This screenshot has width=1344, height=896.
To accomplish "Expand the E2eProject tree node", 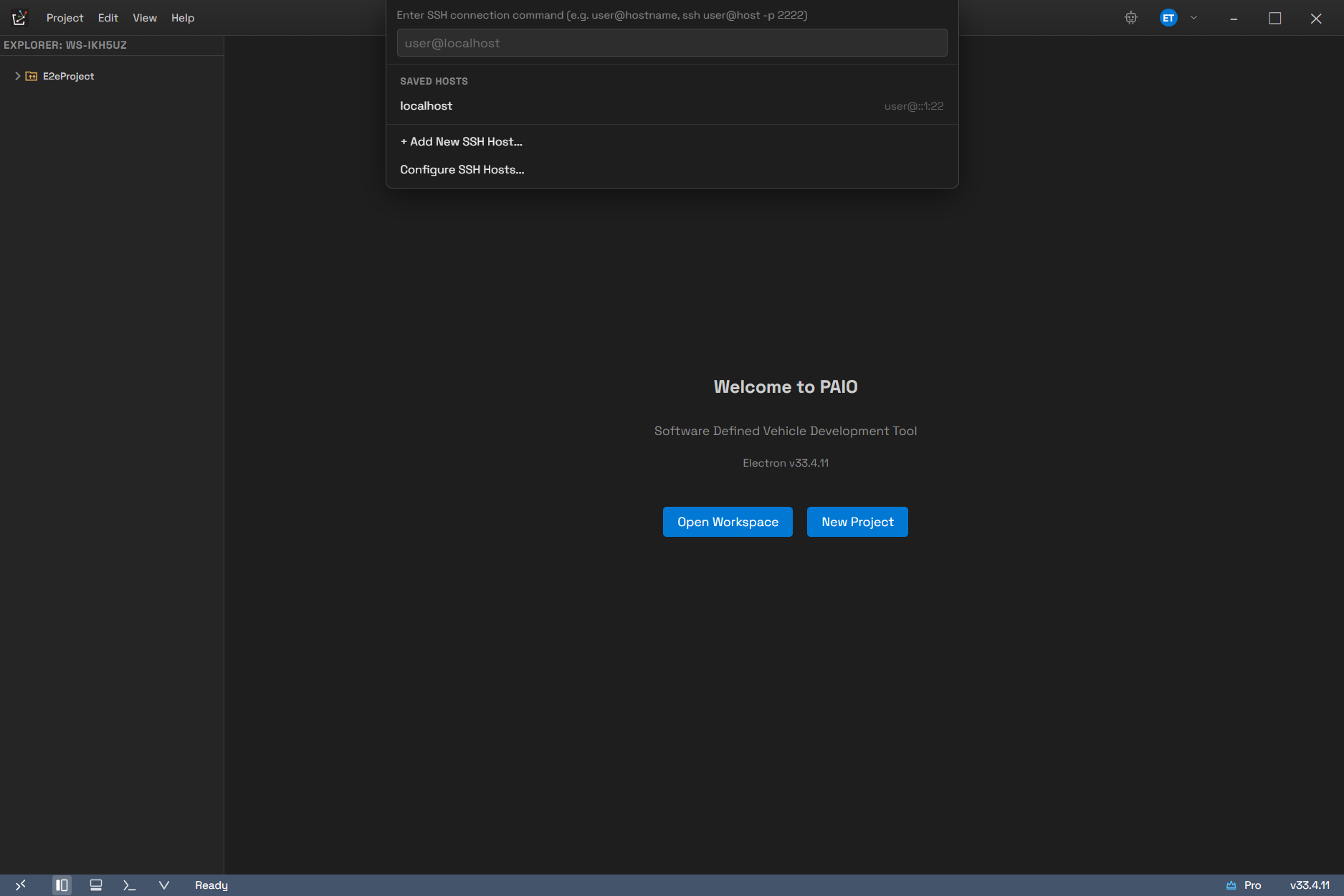I will point(17,76).
